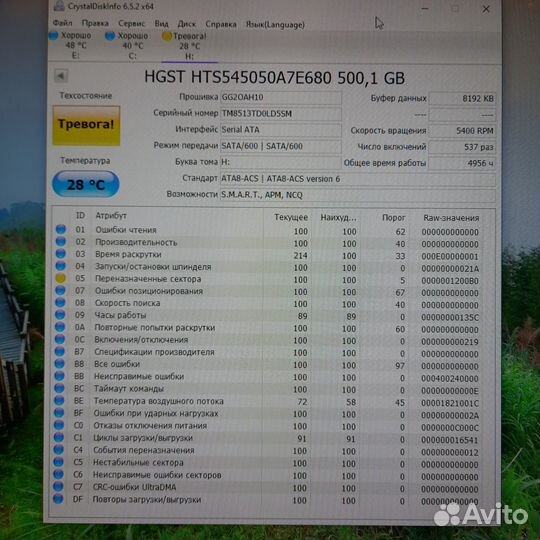Click status icon for Циклы загрузки/выгрузки
Screen dimensions: 540x540
(x=59, y=437)
